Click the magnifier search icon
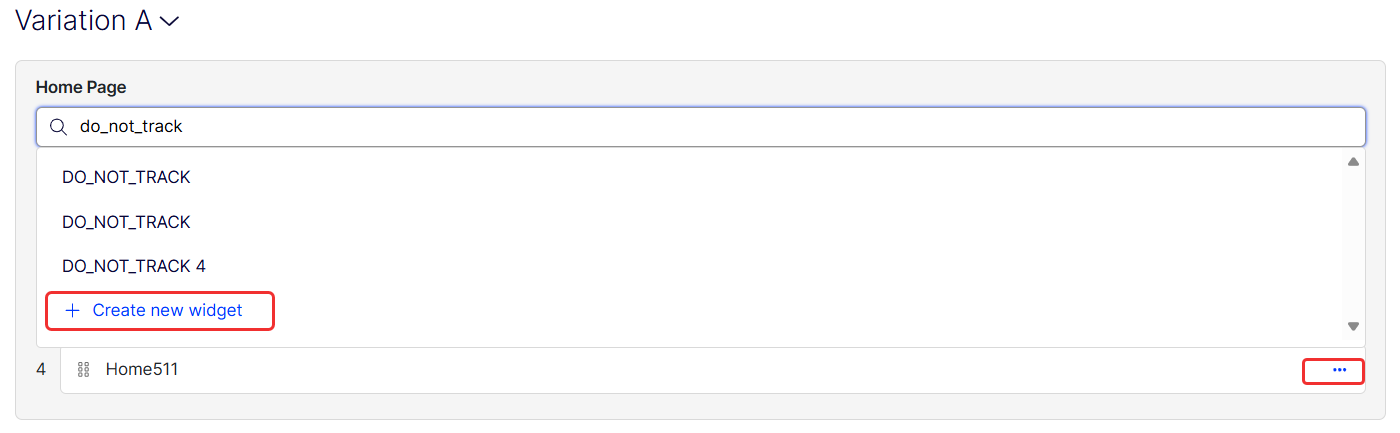This screenshot has width=1400, height=433. (x=58, y=127)
